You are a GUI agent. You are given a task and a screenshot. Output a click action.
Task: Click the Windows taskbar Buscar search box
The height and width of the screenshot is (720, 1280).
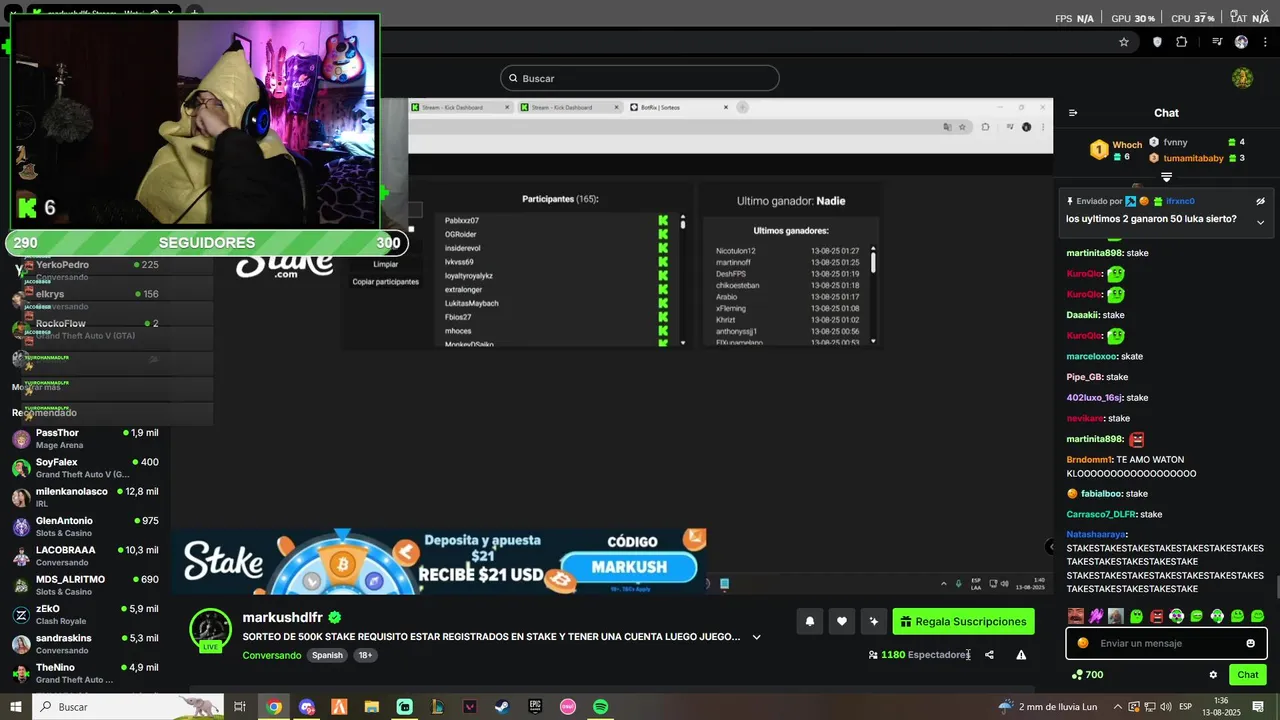pos(128,707)
